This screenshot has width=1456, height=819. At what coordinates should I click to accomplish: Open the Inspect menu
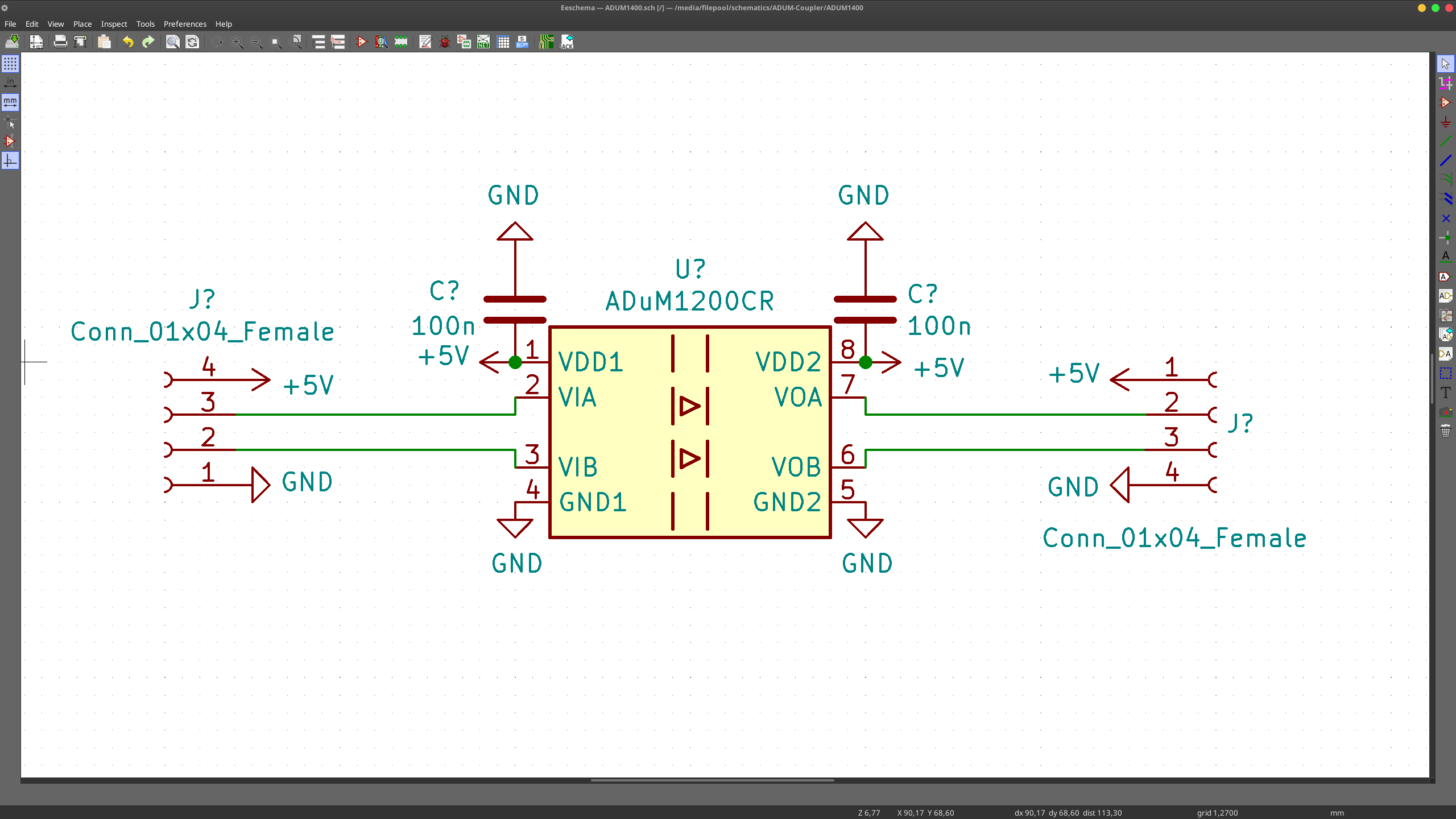coord(114,24)
